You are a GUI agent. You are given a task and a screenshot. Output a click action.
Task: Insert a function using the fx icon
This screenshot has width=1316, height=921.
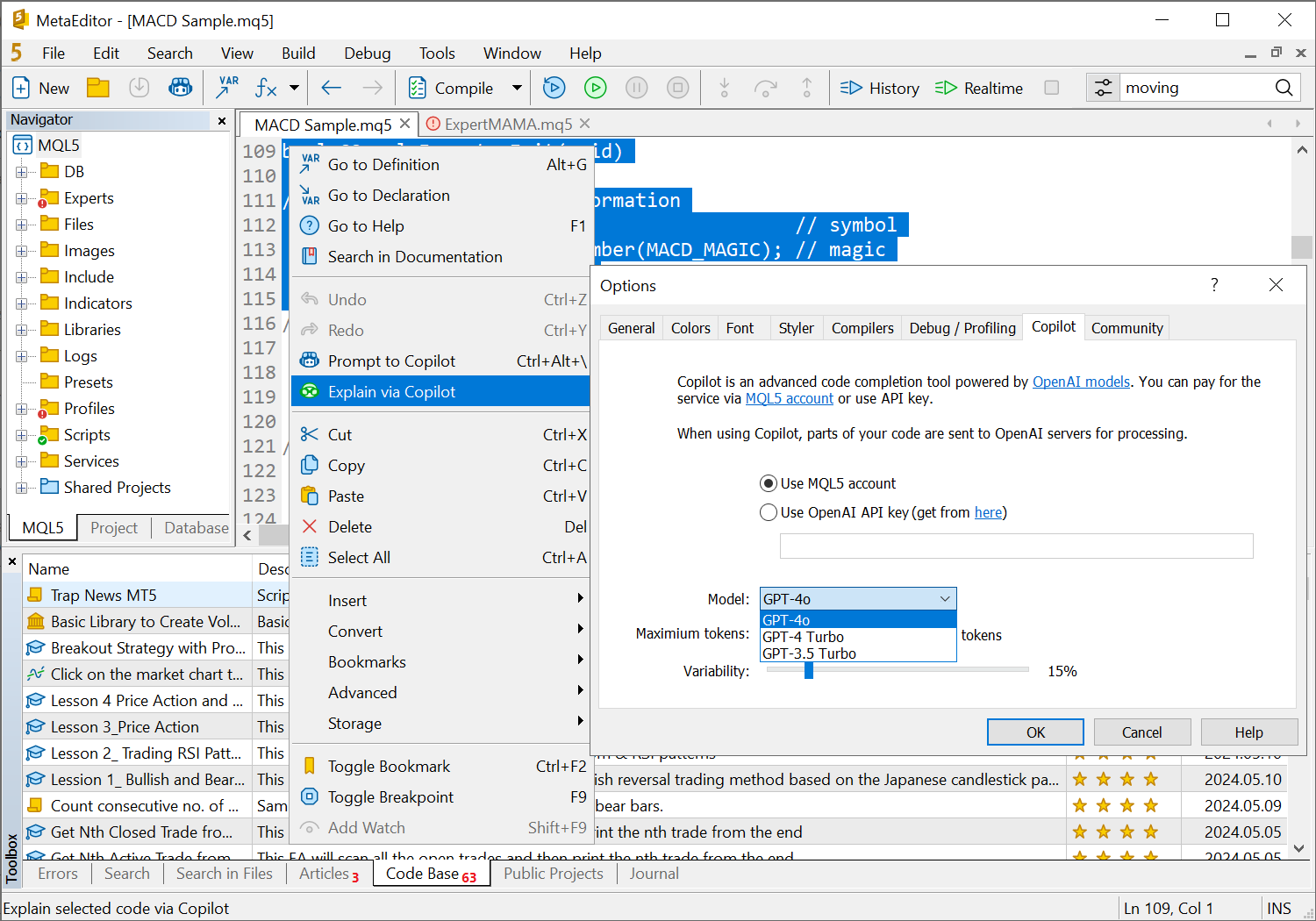coord(264,87)
